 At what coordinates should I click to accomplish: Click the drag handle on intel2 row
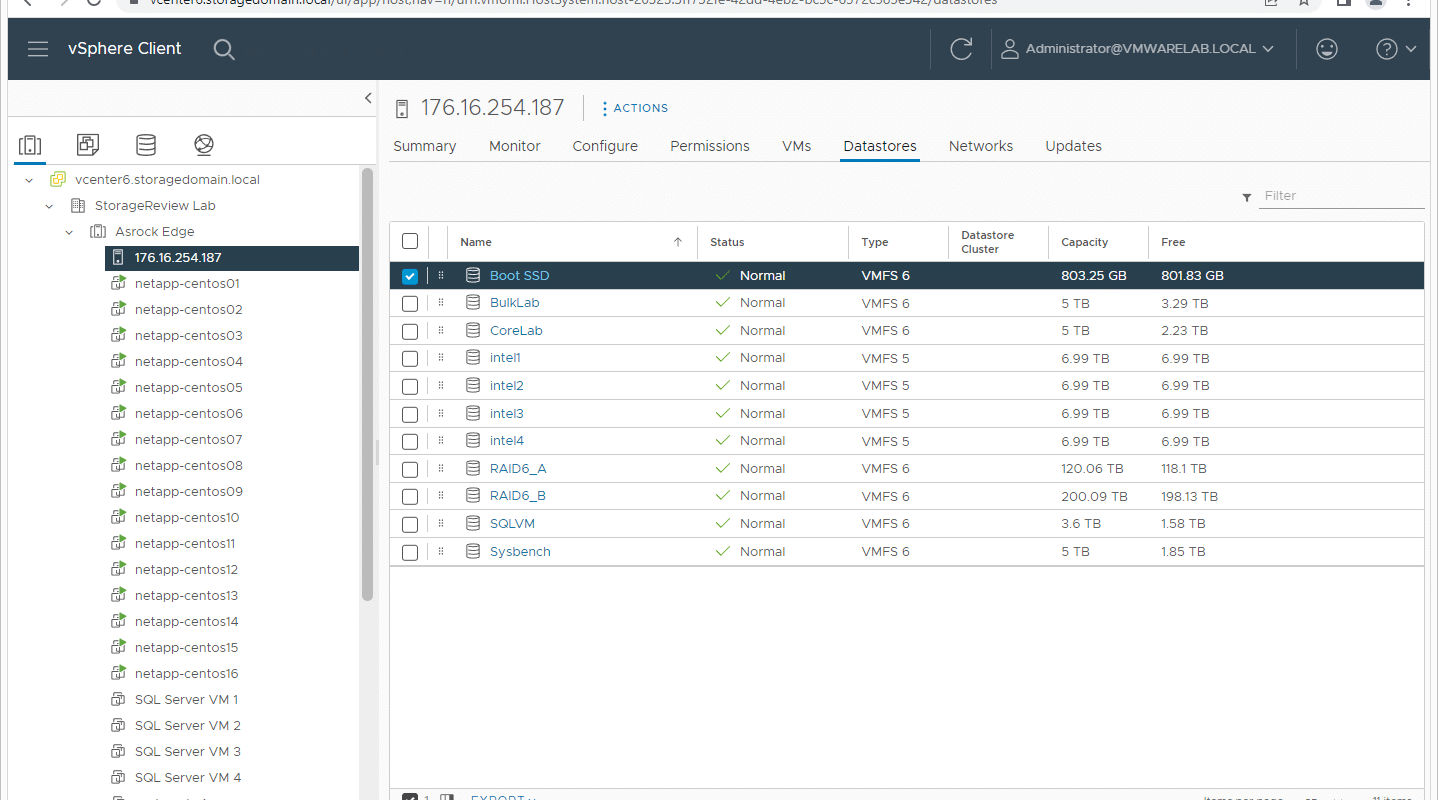[440, 386]
